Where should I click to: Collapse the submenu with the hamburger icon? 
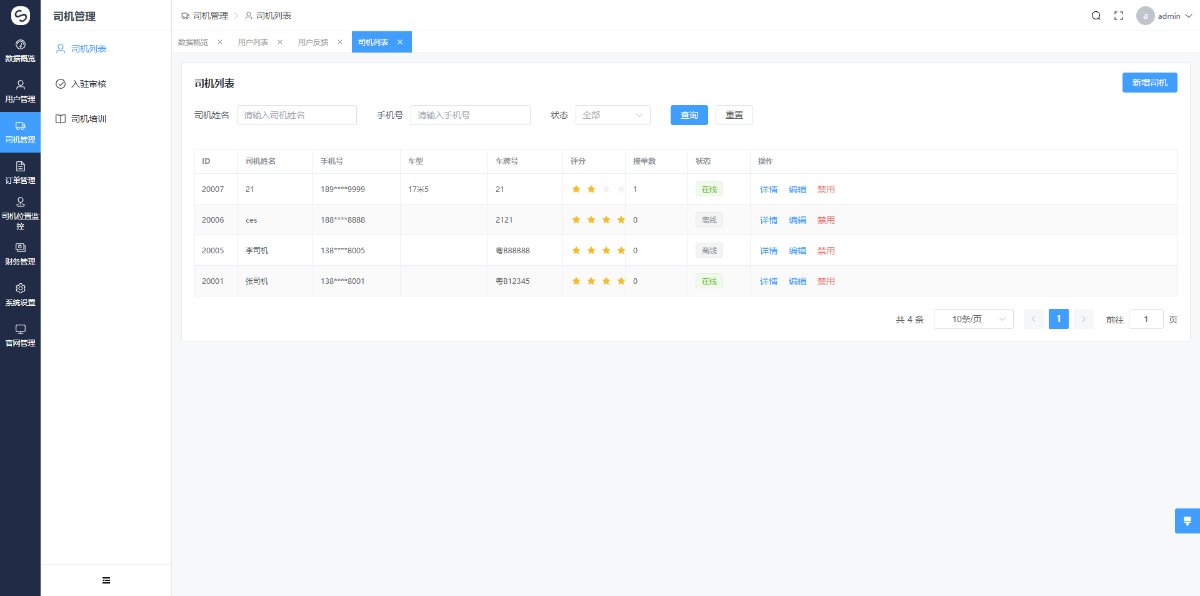click(106, 580)
